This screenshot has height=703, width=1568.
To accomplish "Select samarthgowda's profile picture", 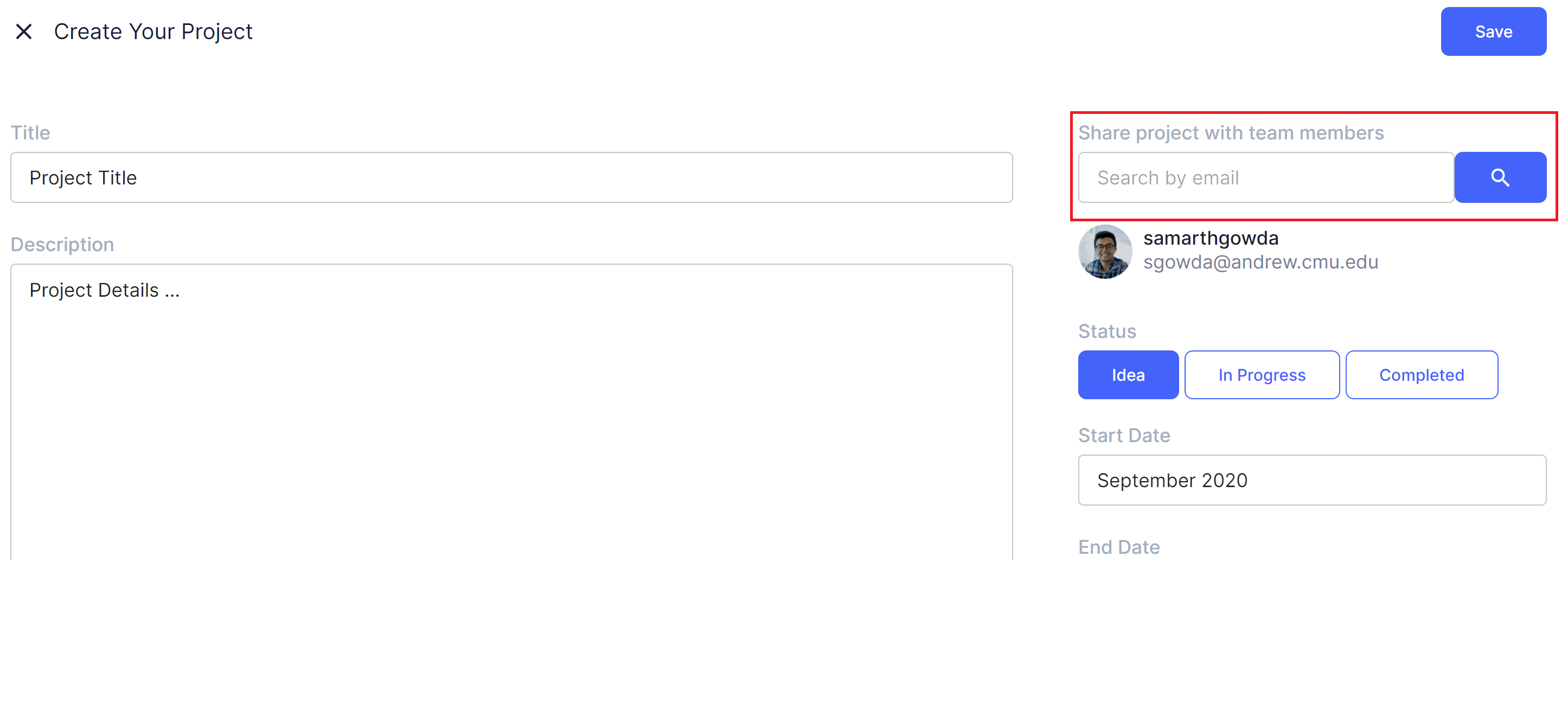I will coord(1105,251).
